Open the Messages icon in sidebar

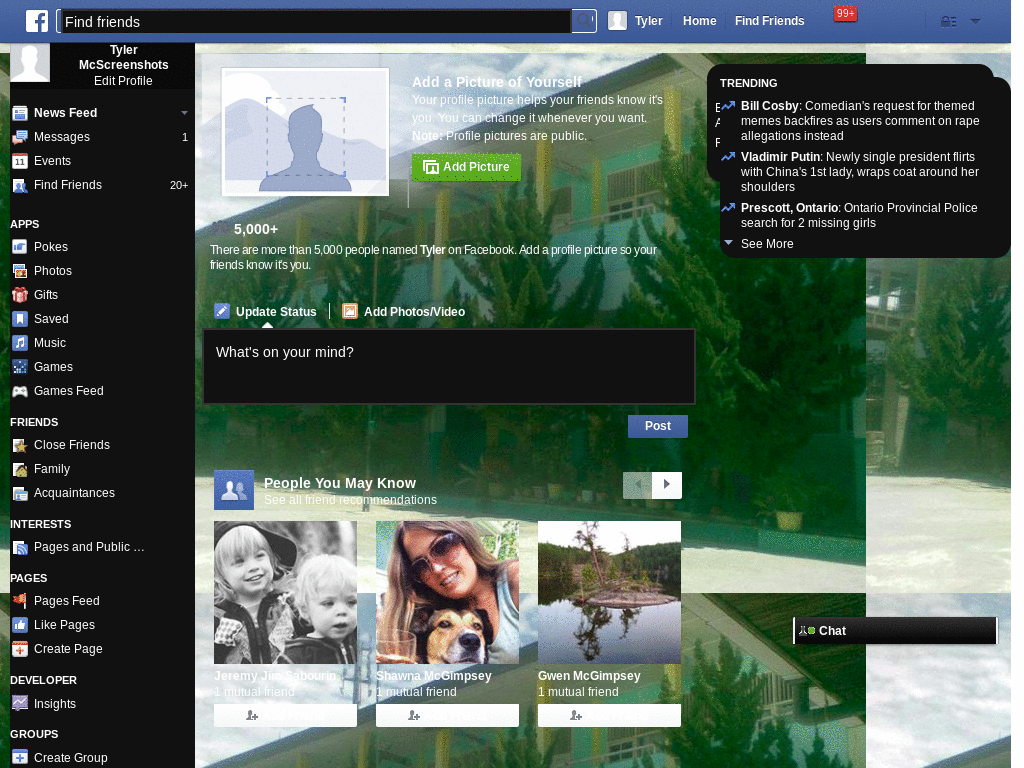tap(20, 137)
